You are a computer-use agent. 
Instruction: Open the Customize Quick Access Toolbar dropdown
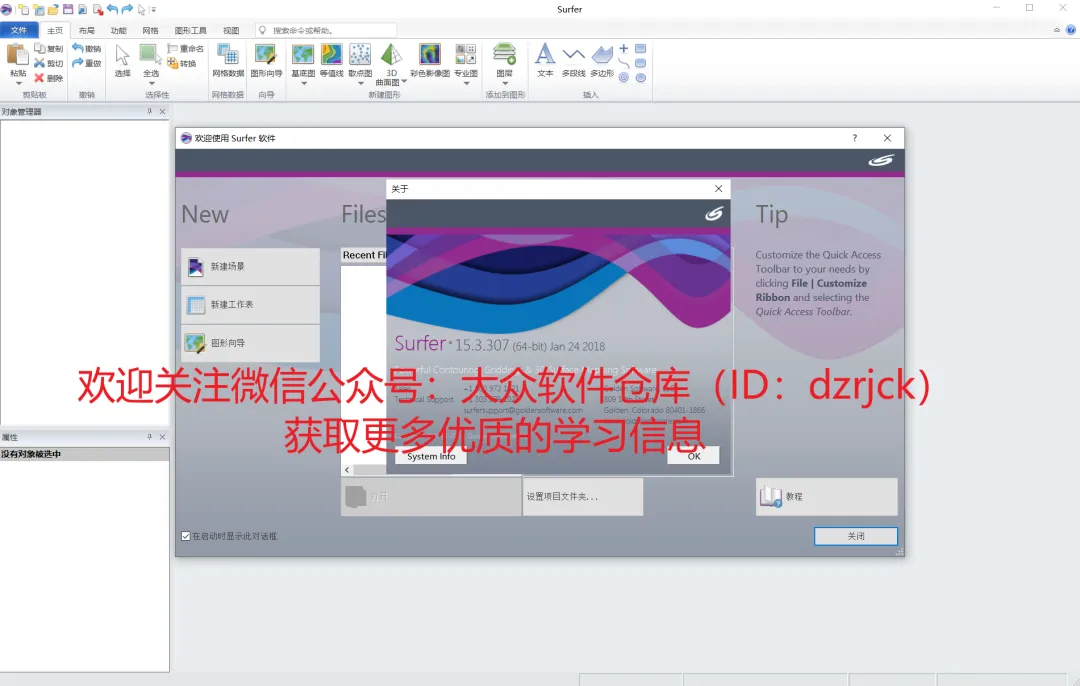point(154,10)
